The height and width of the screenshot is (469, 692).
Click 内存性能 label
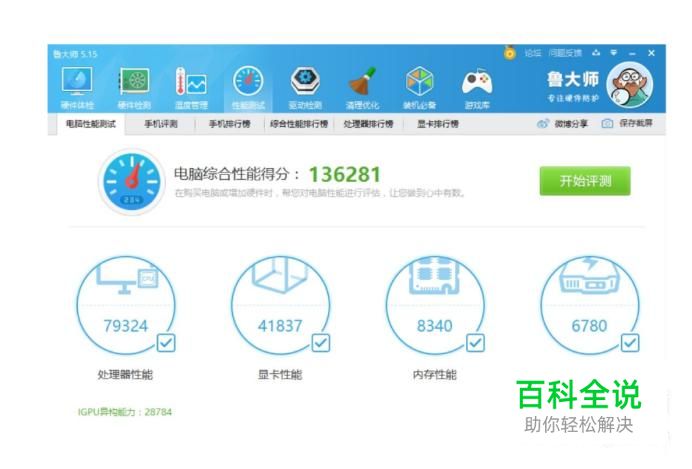click(x=435, y=375)
